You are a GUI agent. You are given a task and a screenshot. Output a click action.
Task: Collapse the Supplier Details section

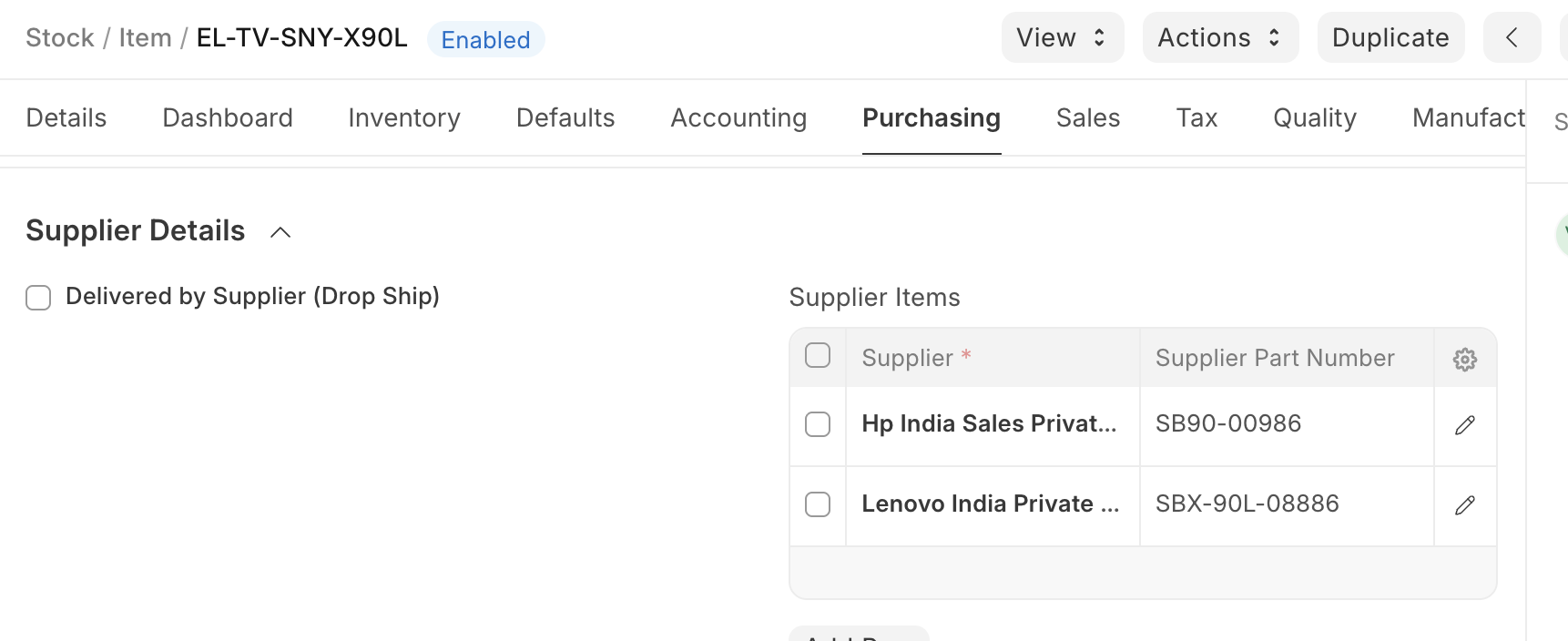280,232
